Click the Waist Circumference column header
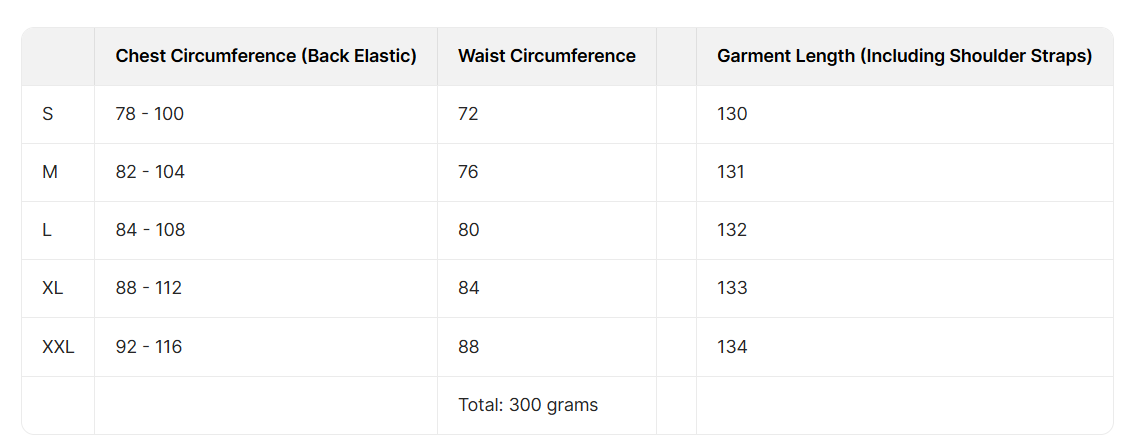 (x=547, y=56)
